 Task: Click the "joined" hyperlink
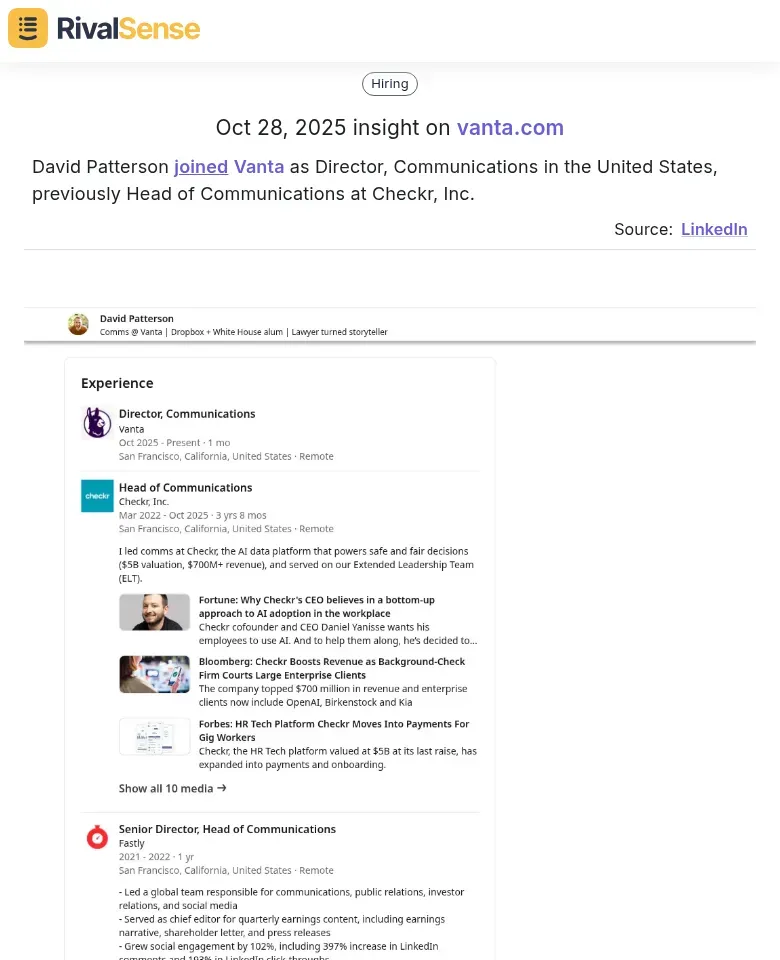(x=201, y=167)
